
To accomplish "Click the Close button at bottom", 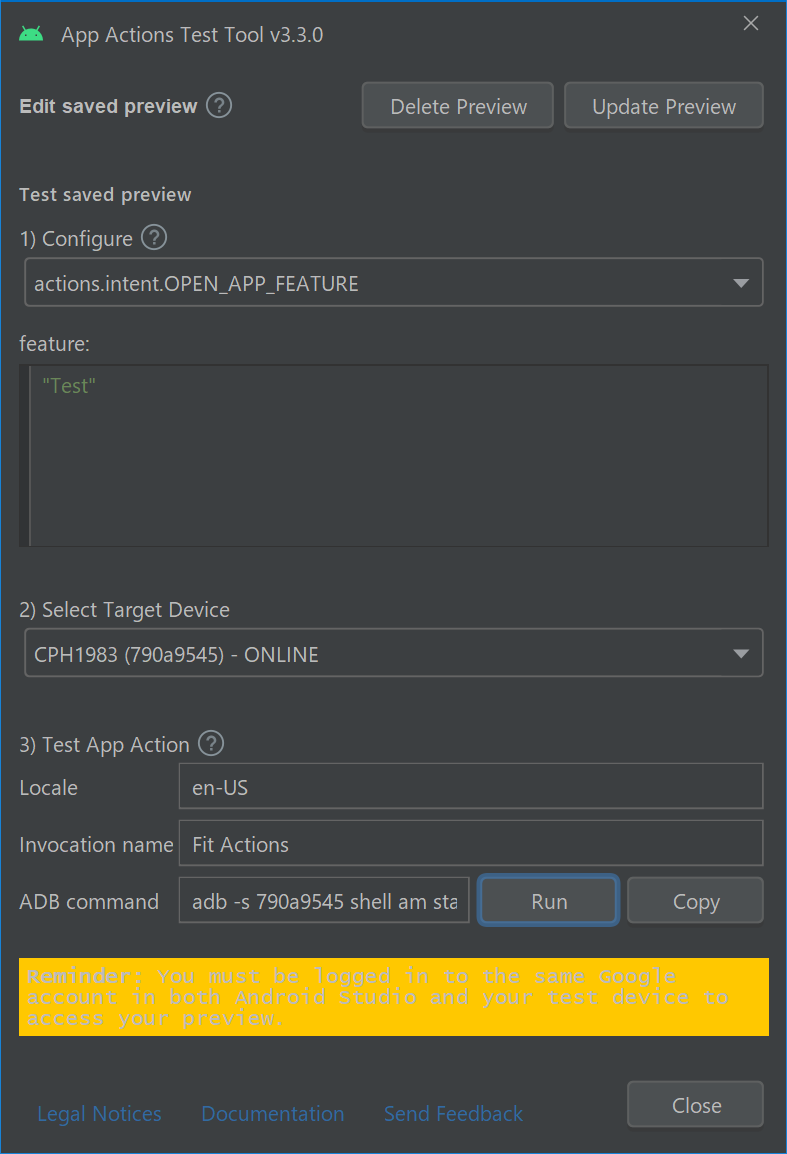I will click(696, 1105).
